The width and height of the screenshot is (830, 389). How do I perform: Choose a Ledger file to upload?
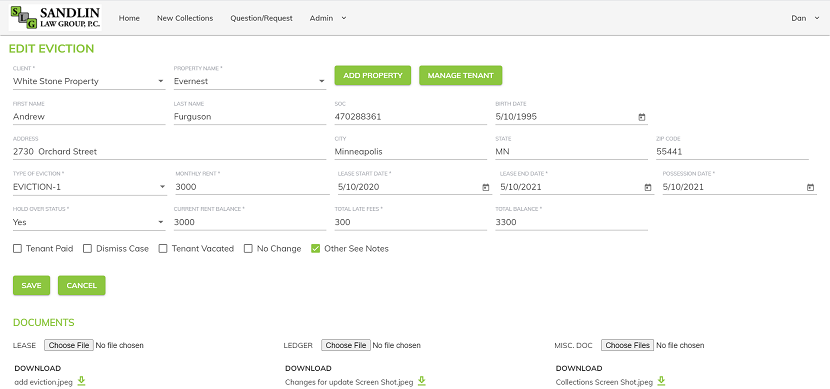click(x=346, y=345)
